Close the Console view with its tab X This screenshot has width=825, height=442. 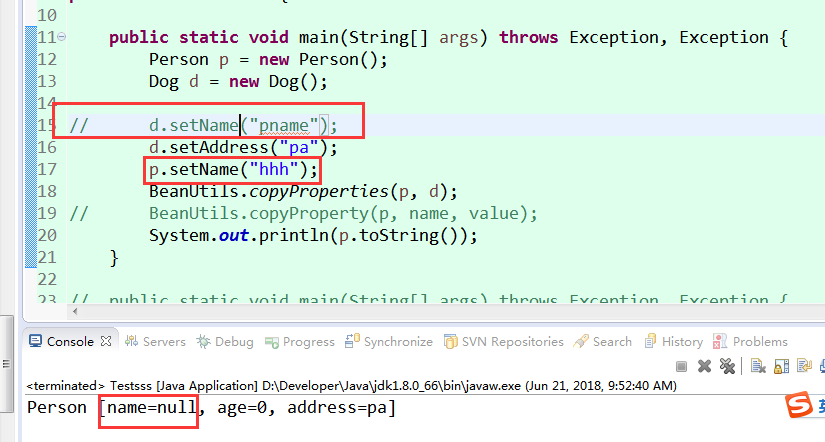106,341
